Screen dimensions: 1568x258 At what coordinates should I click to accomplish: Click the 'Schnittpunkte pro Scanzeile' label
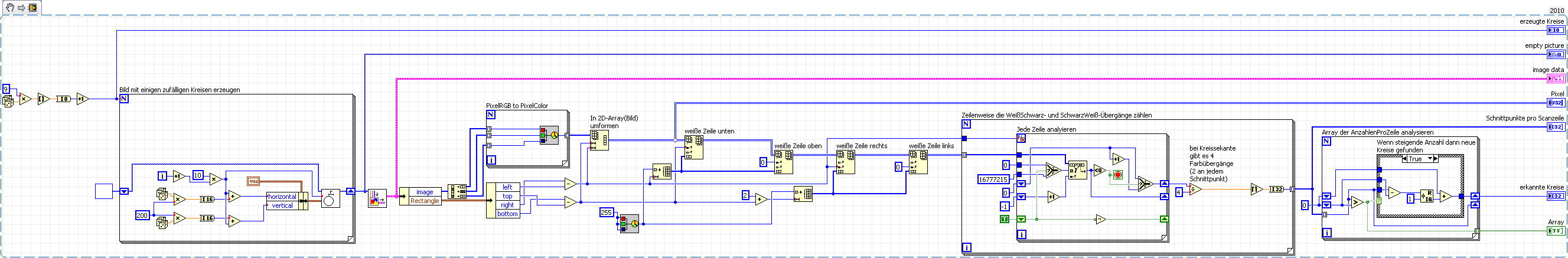[1525, 118]
